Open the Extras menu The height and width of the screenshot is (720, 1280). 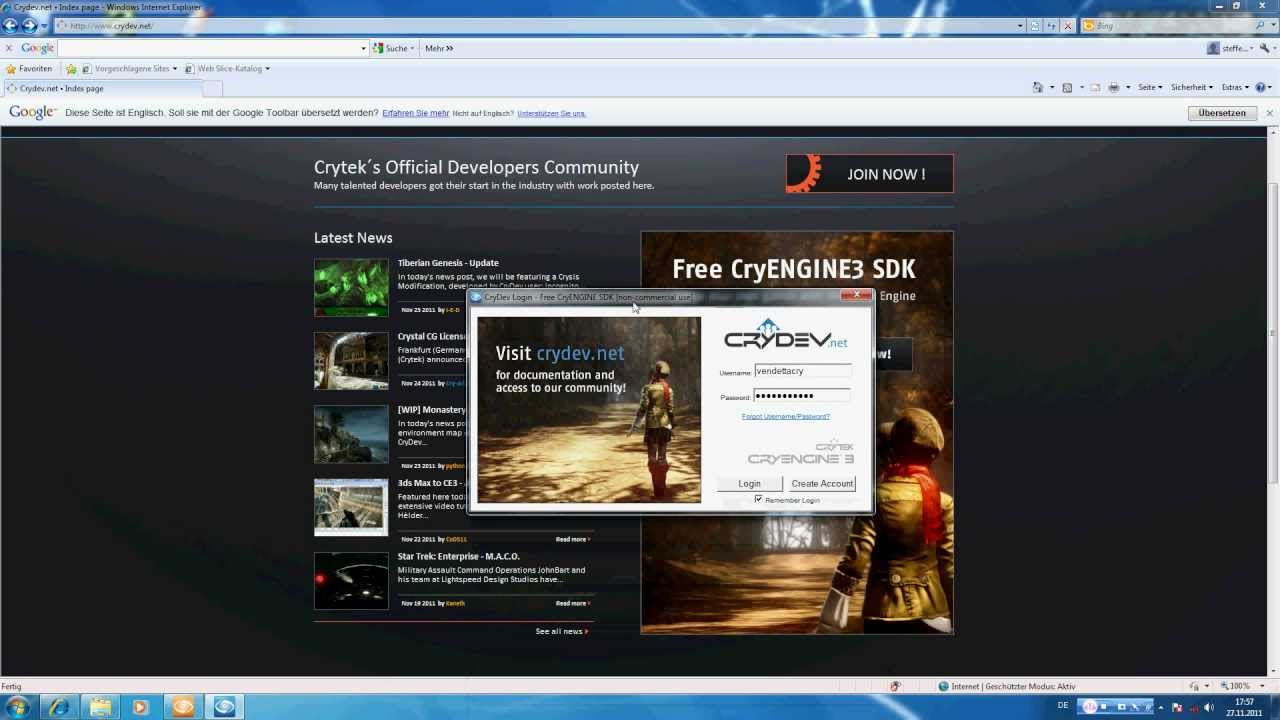pyautogui.click(x=1235, y=87)
